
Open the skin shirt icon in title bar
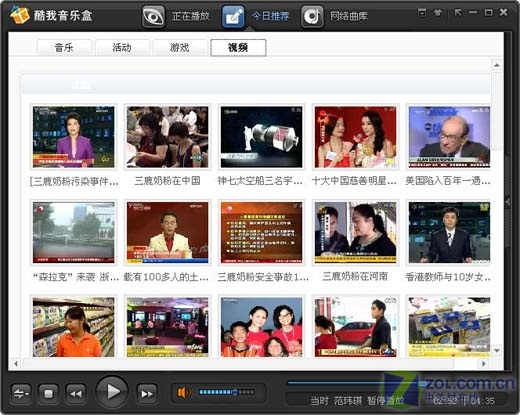point(438,13)
